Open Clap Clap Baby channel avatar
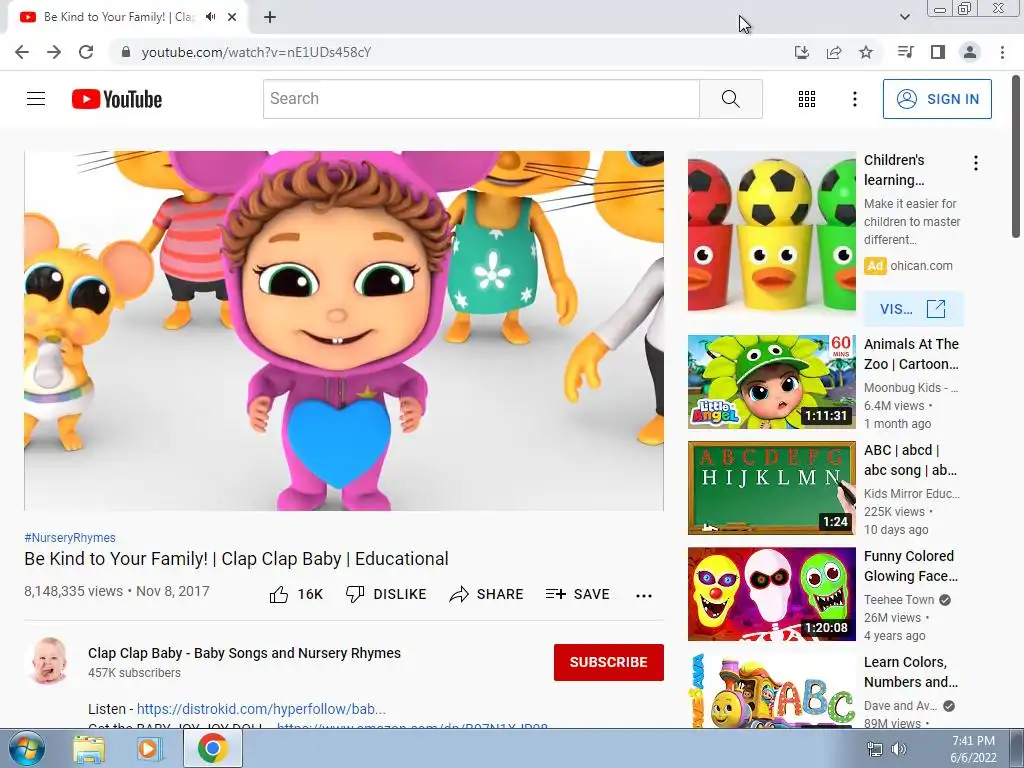Screen dimensions: 1024x768 [48, 662]
